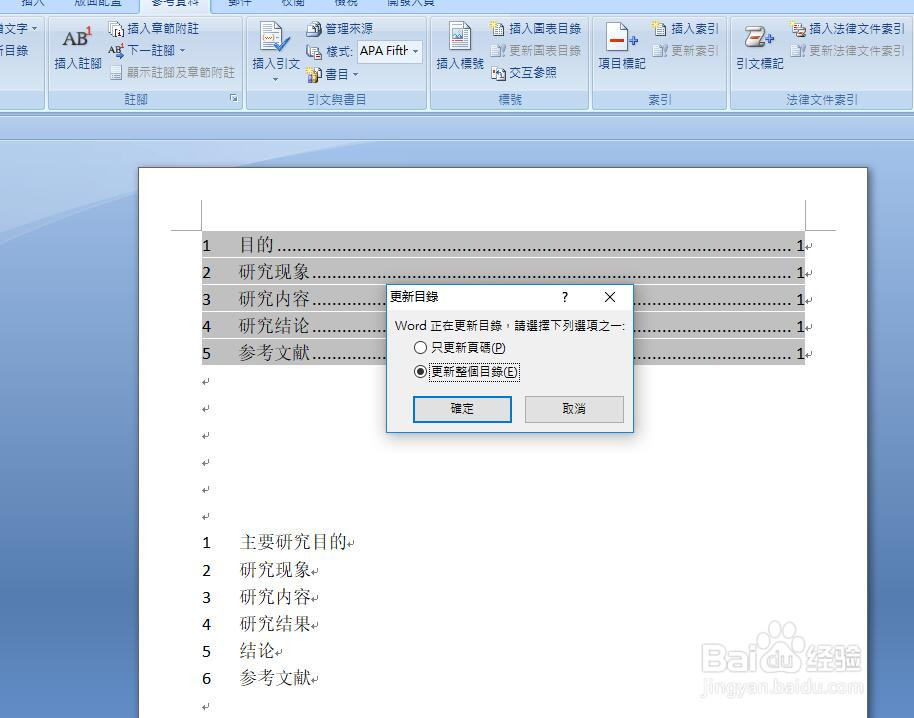The image size is (914, 718).
Task: Confirm with 確定 button
Action: tap(462, 409)
